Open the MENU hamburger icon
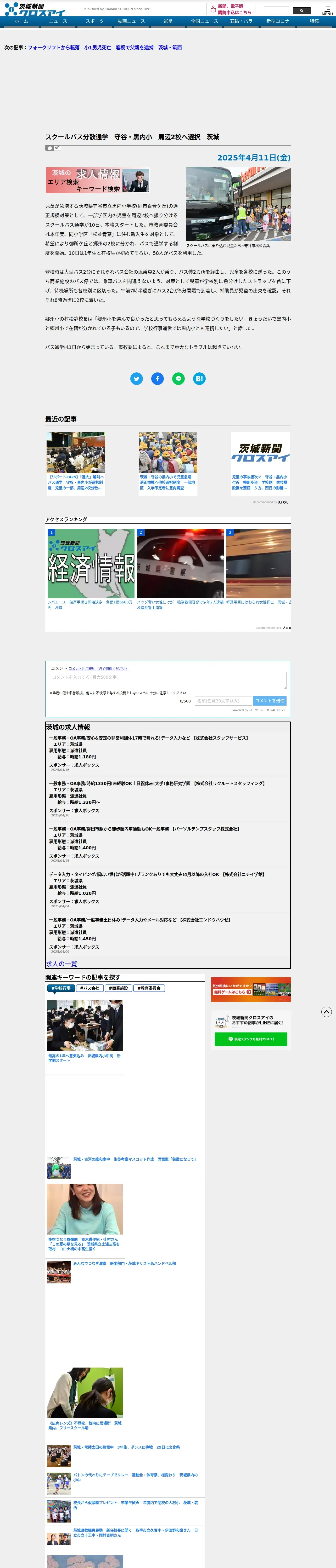The width and height of the screenshot is (336, 1568). (327, 10)
